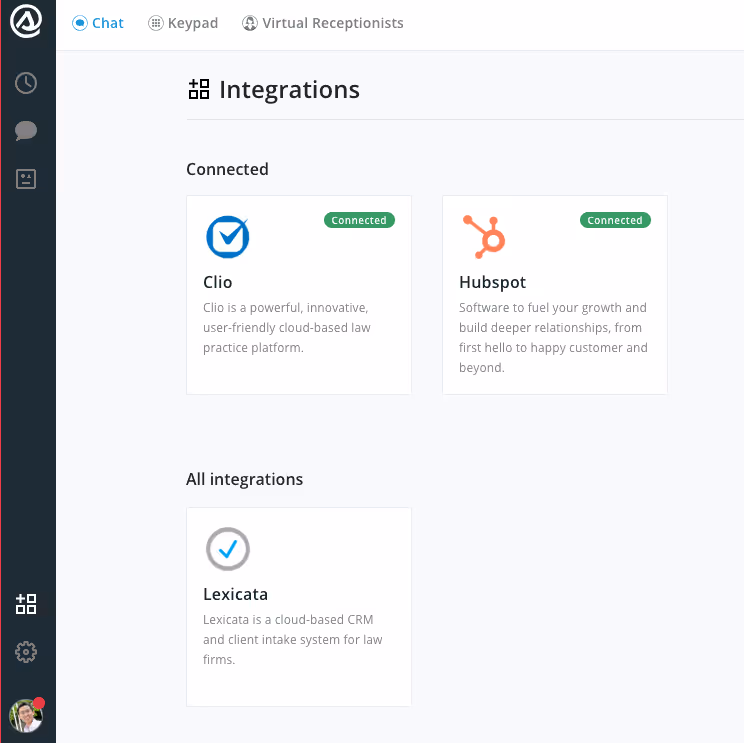This screenshot has width=744, height=743.
Task: Open the settings gear icon
Action: coord(26,652)
